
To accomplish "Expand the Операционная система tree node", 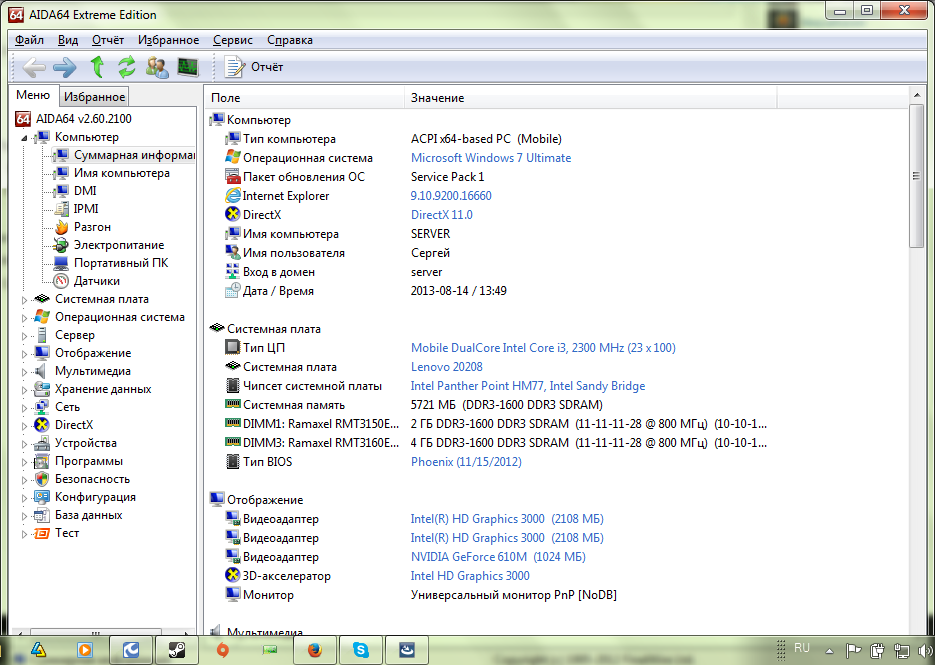I will tap(24, 318).
